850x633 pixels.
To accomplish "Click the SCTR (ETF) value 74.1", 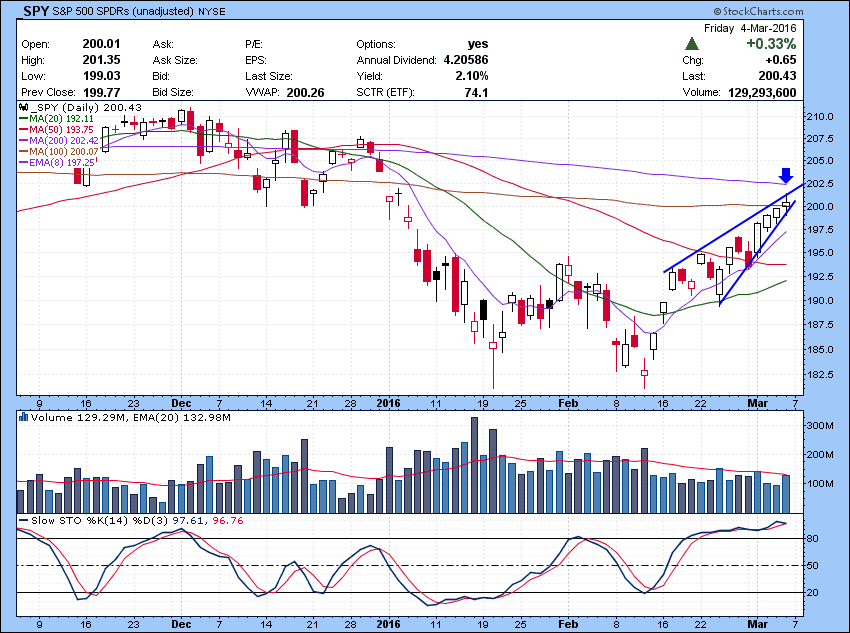I will pos(476,93).
